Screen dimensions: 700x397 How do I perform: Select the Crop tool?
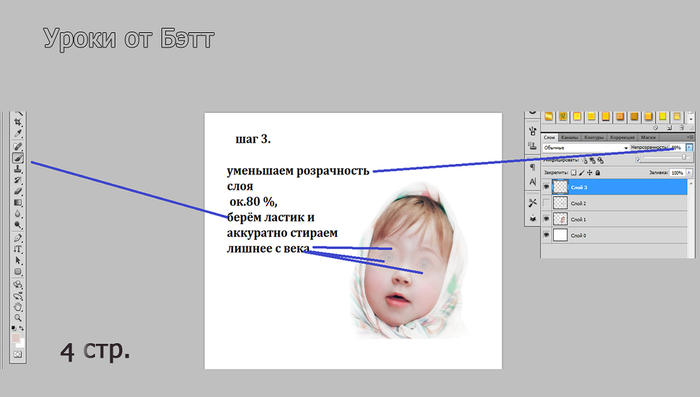[x=18, y=122]
